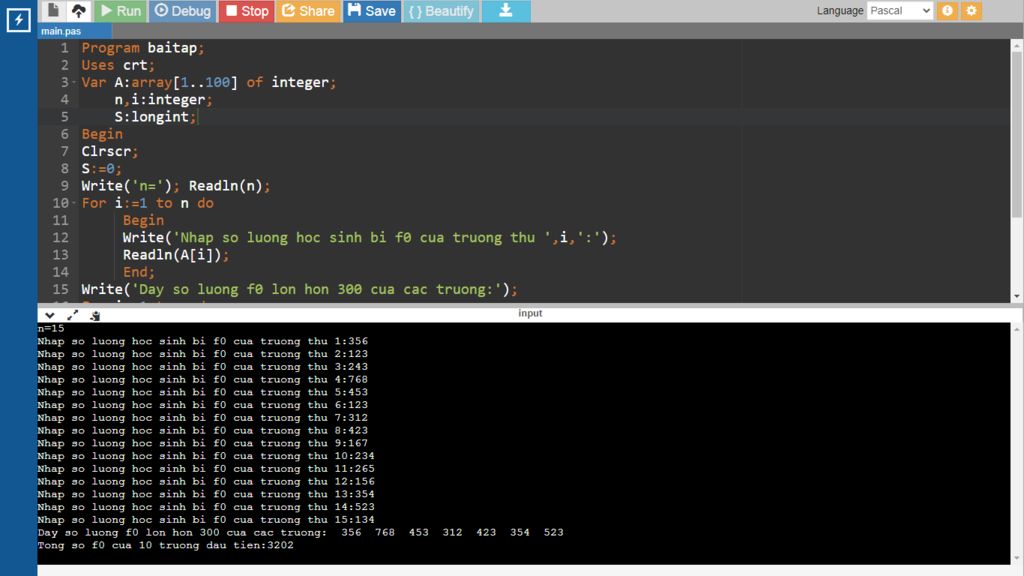Click the 'Readln(A[i]);' line
The image size is (1024, 576).
pos(176,255)
